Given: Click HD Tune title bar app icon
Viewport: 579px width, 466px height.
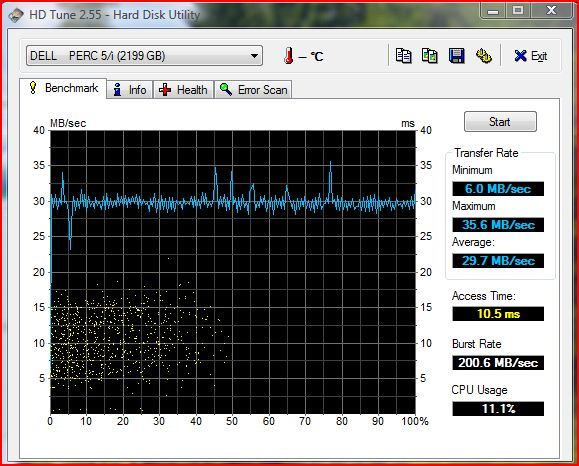Looking at the screenshot, I should click(16, 15).
